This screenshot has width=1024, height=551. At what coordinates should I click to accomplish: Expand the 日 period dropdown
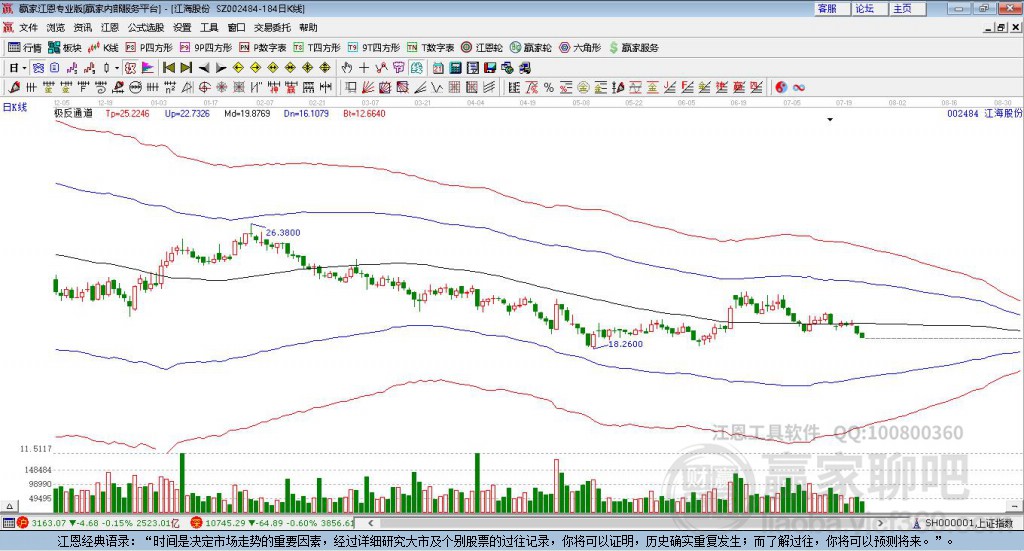coord(24,68)
